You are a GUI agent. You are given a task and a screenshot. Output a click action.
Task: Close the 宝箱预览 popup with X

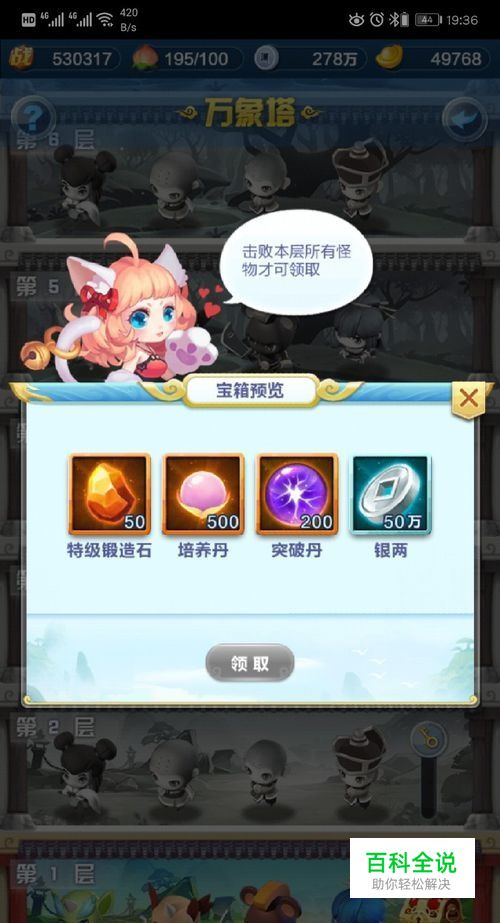[x=469, y=399]
